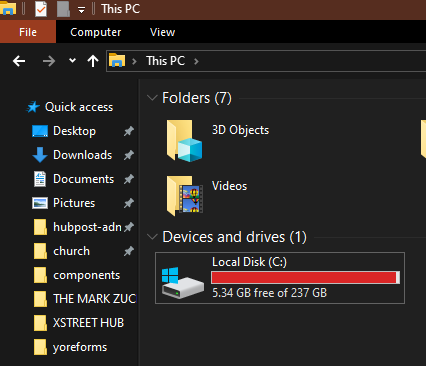Collapse the Folders (7) group chevron
Viewport: 426px width, 366px height.
(152, 98)
